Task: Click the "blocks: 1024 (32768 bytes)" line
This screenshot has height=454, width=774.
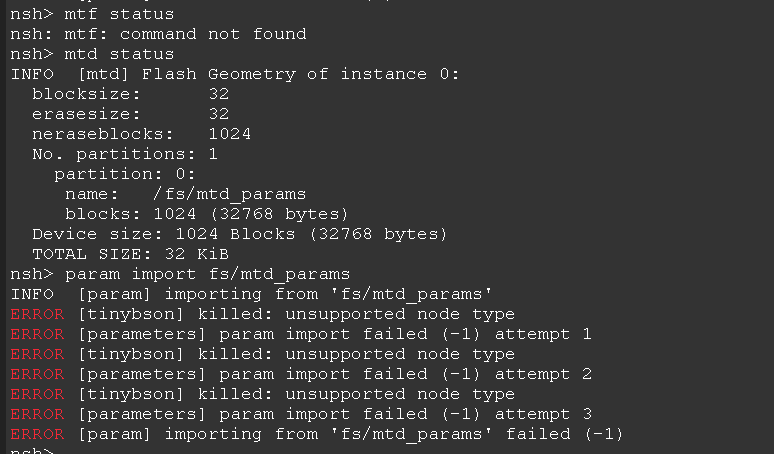Action: pos(206,214)
